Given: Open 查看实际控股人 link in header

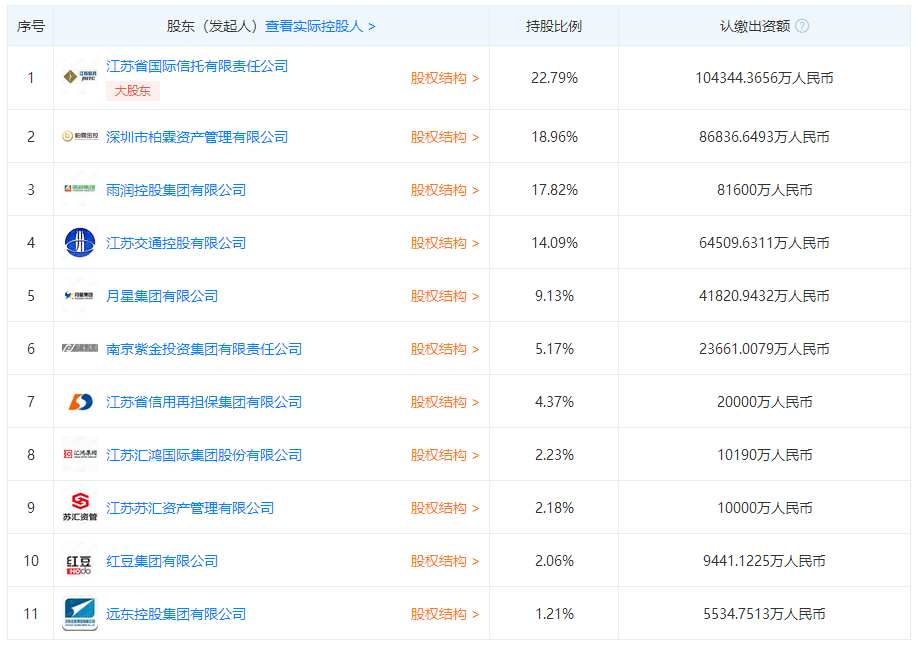Looking at the screenshot, I should (320, 26).
